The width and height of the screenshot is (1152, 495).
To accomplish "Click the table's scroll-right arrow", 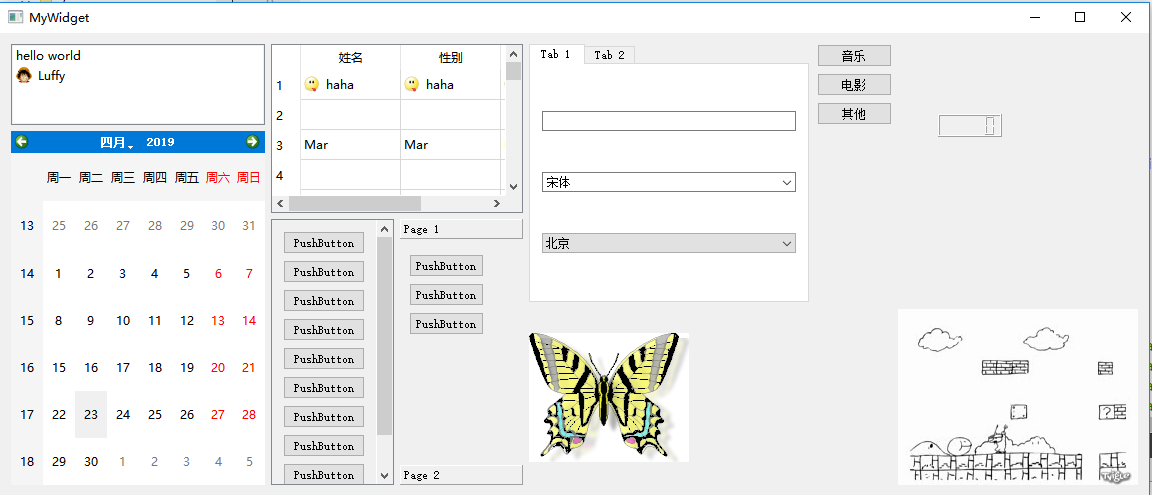I will point(497,203).
